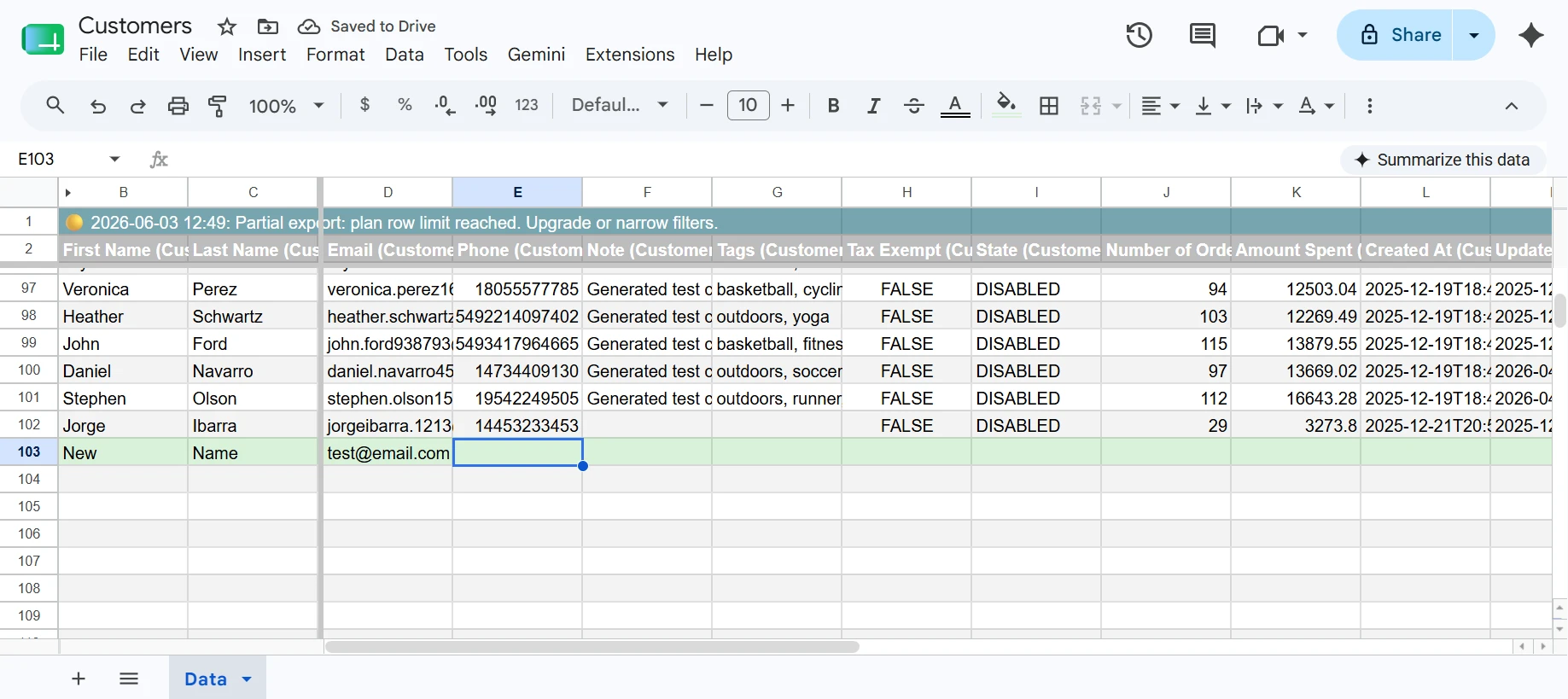Click Summarize this data button
Image resolution: width=1568 pixels, height=699 pixels.
point(1443,160)
